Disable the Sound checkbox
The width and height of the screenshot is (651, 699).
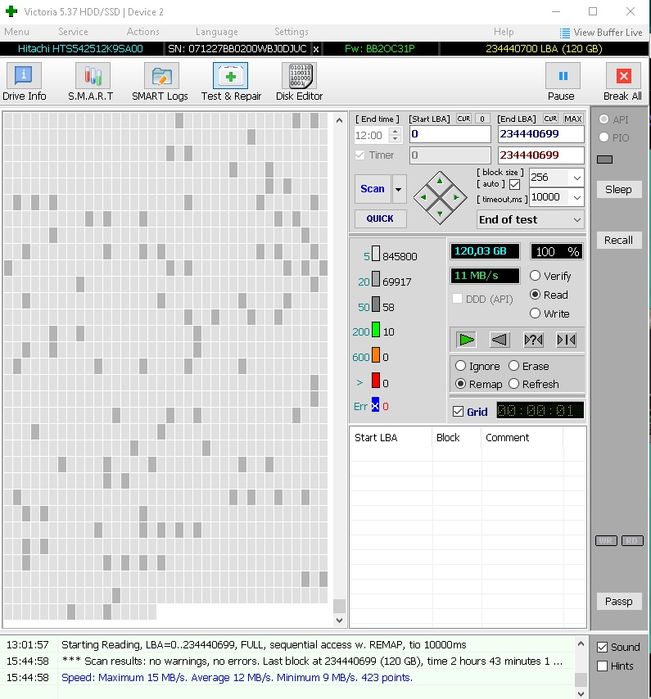click(602, 647)
